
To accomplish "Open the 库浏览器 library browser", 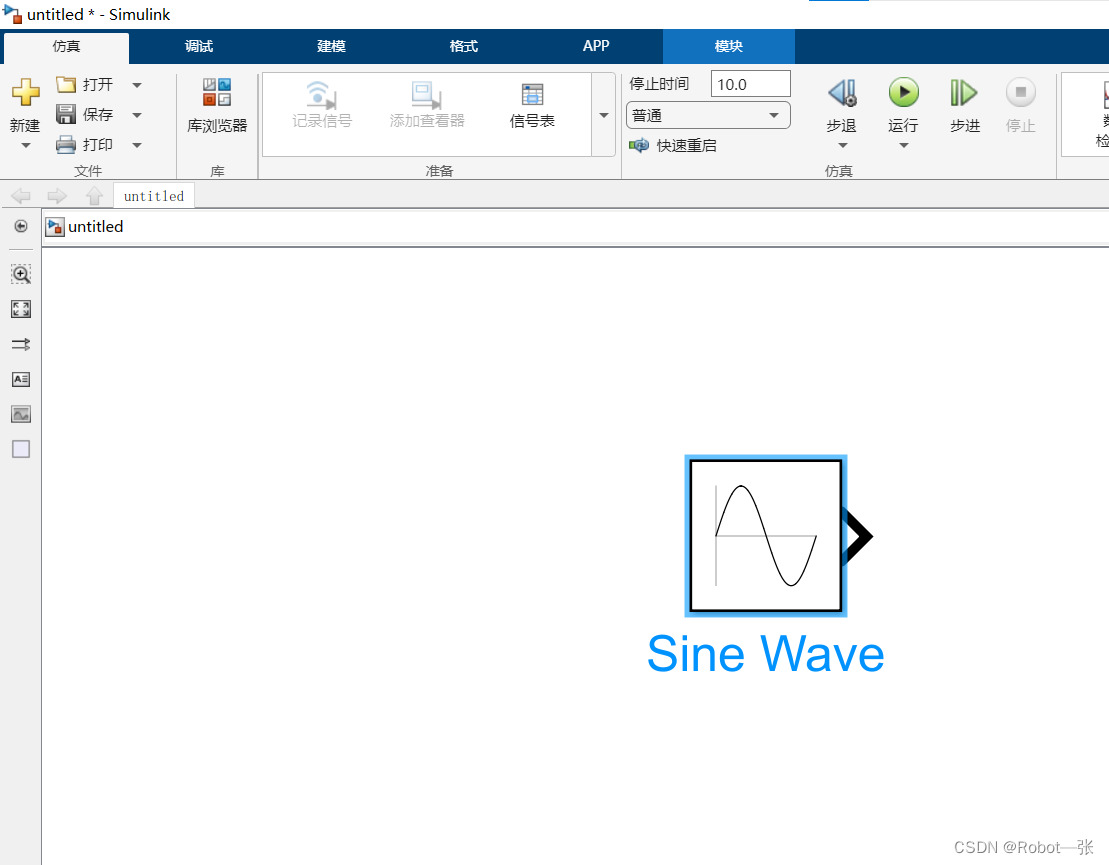I will (217, 106).
